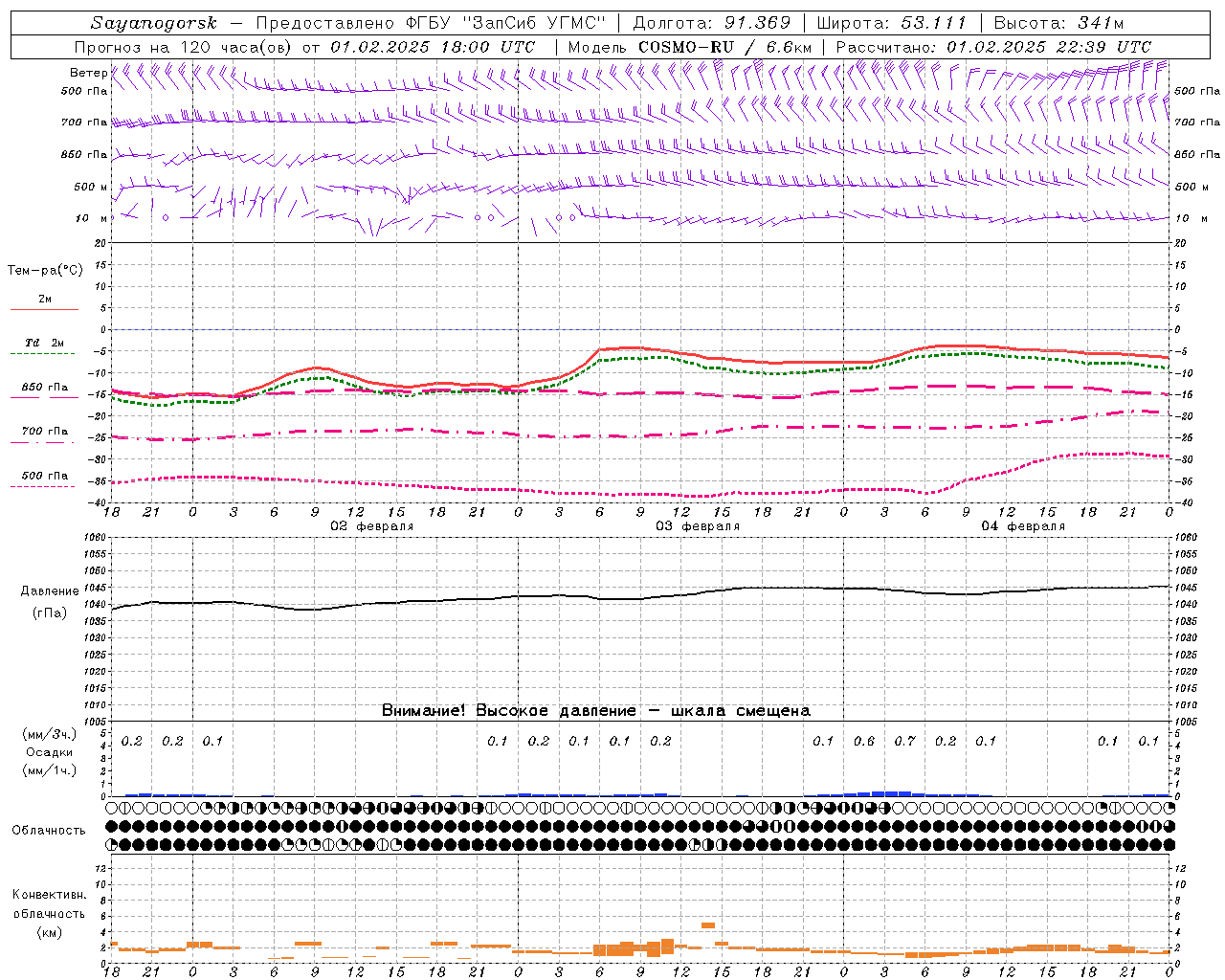Click the Внимание! Высокое давление warning text
1225x980 pixels.
pyautogui.click(x=595, y=711)
